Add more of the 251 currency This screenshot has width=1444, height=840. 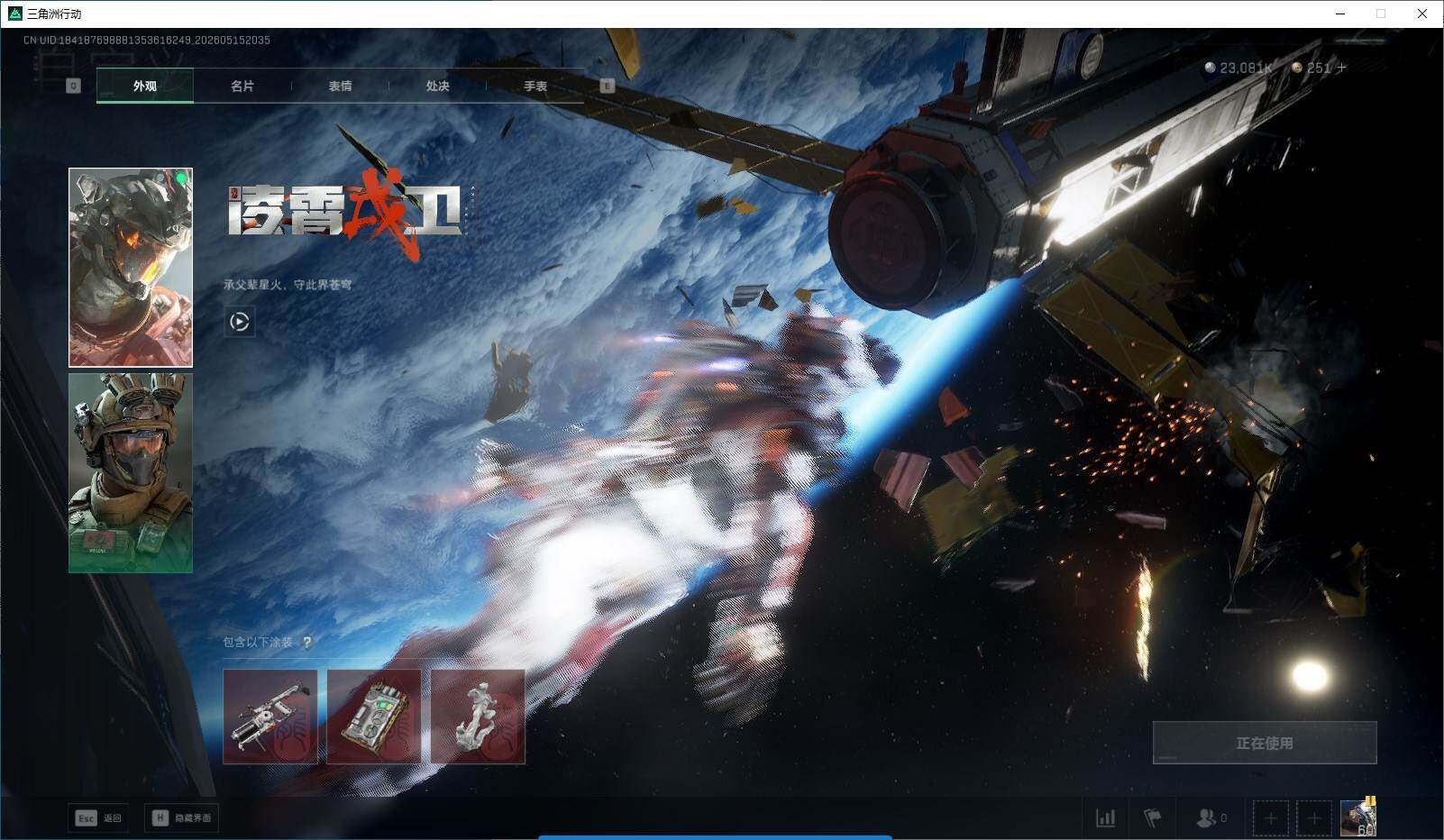click(1342, 68)
